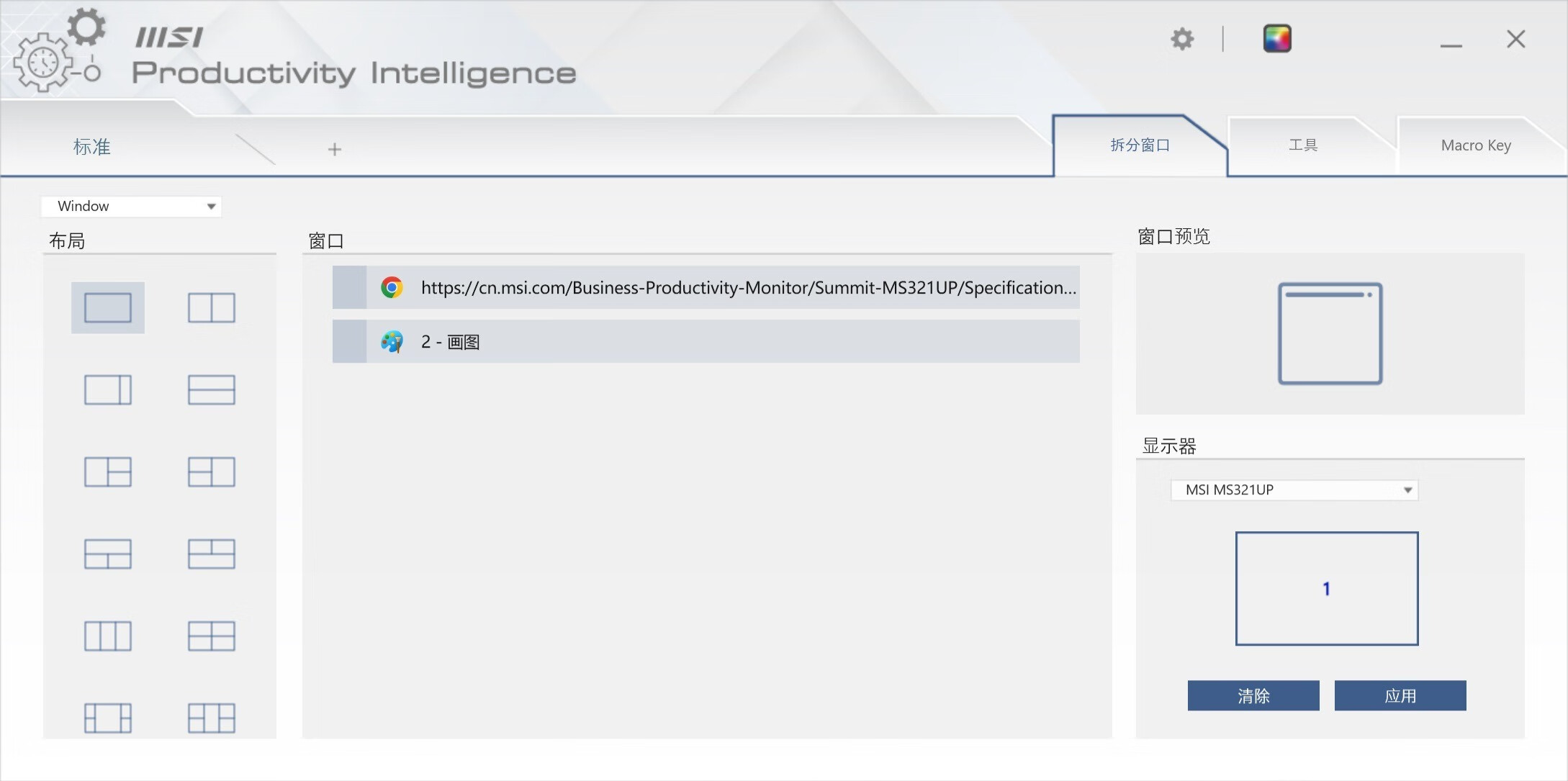This screenshot has width=1568, height=781.
Task: Click the 应用 button
Action: [x=1400, y=695]
